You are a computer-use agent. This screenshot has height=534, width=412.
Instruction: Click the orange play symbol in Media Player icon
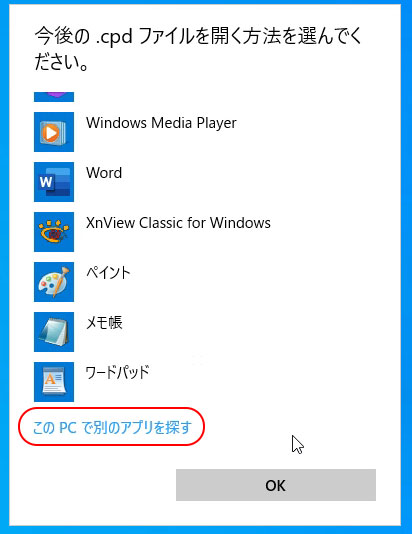click(x=52, y=132)
